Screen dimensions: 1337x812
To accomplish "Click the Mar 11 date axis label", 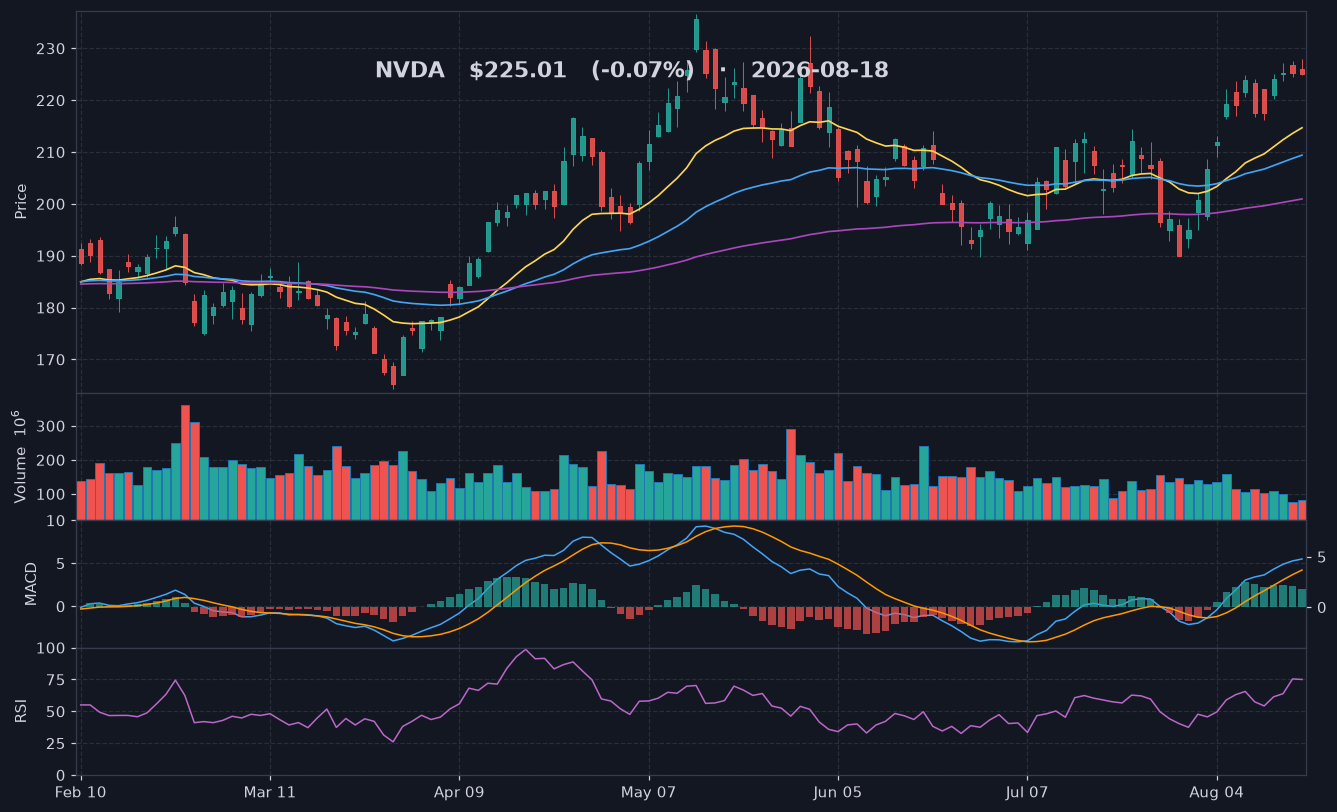I will [270, 792].
